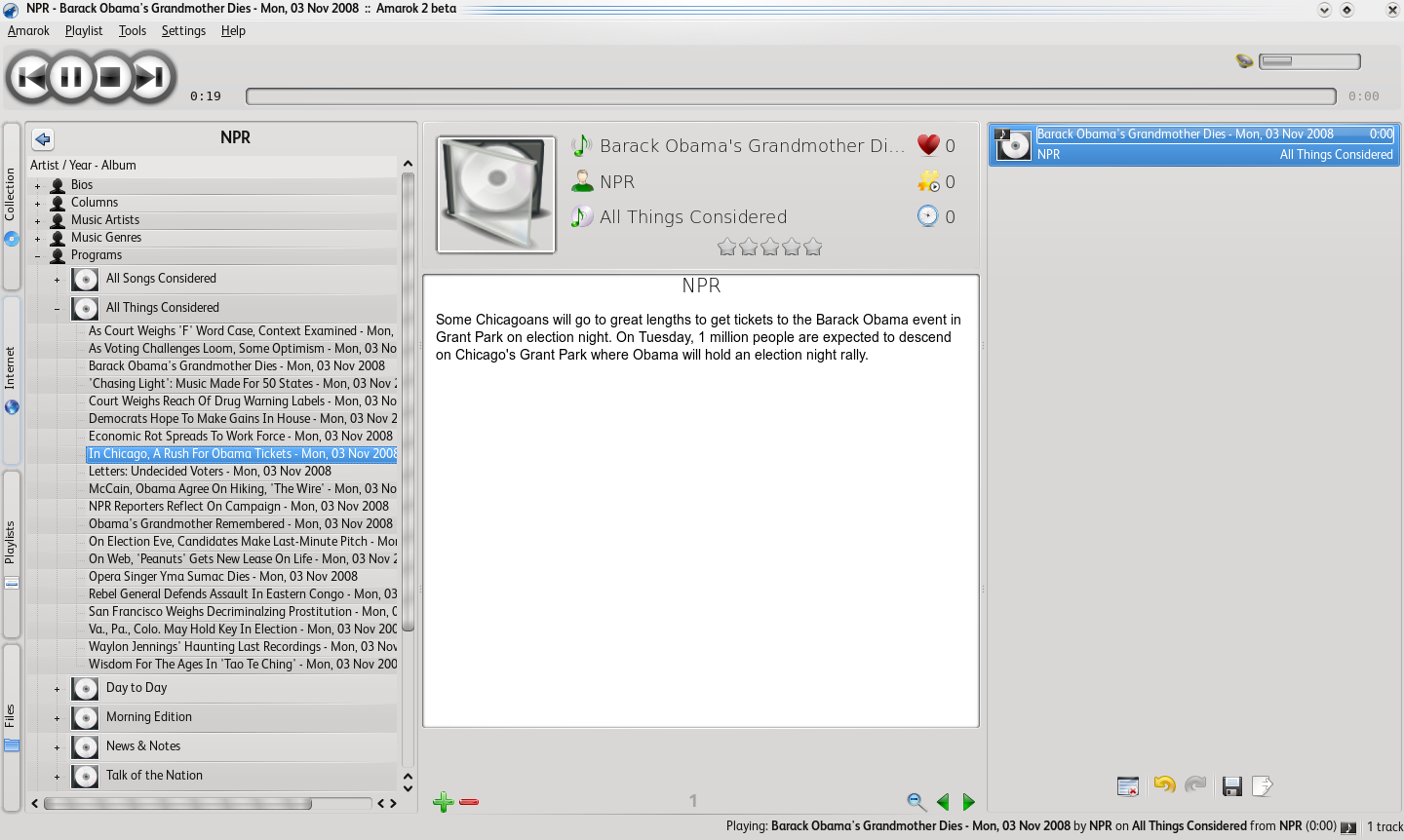This screenshot has height=840, width=1404.
Task: Go to previous context view arrow
Action: point(943,802)
